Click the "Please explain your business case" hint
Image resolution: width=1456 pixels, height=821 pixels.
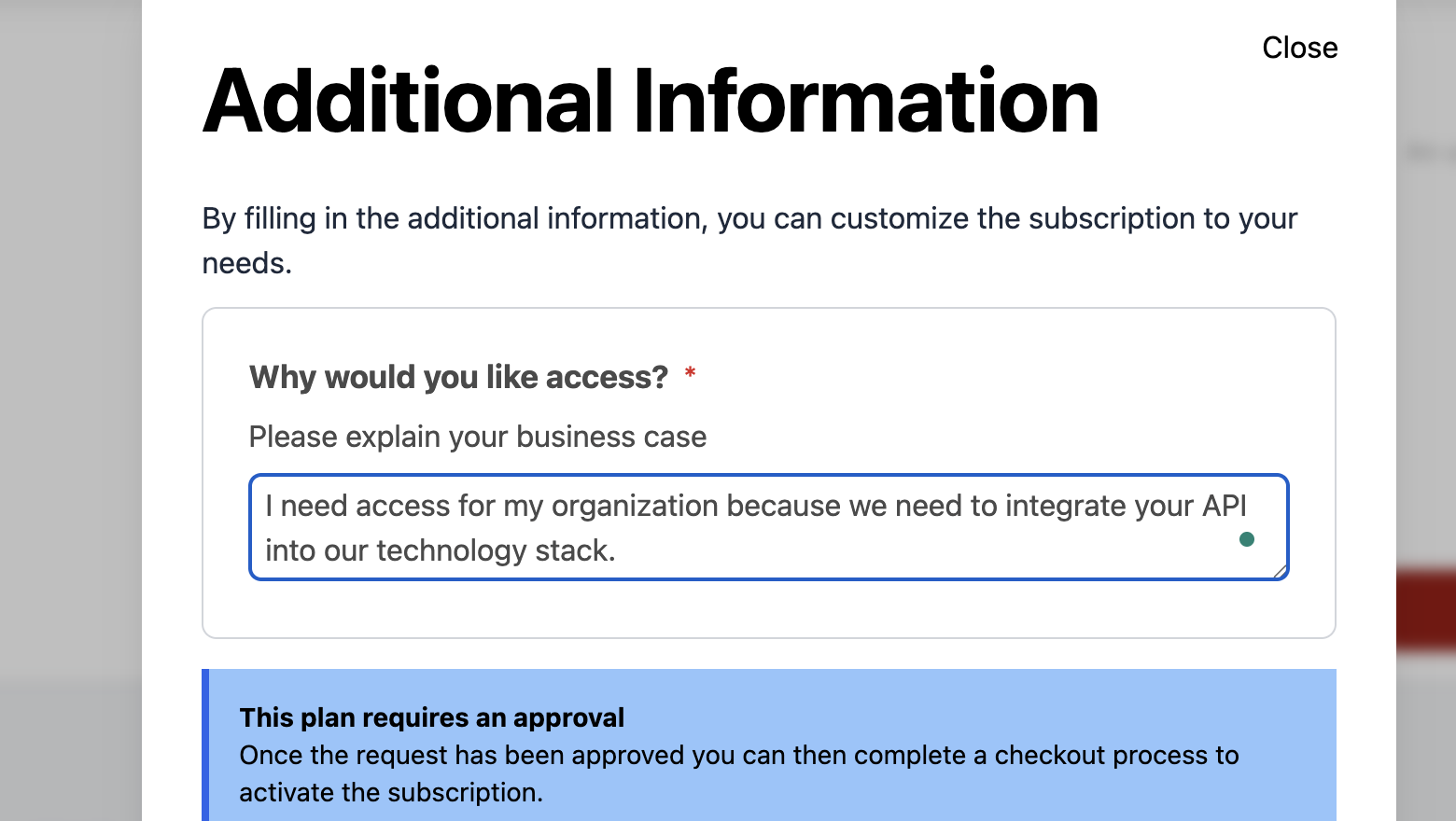477,437
